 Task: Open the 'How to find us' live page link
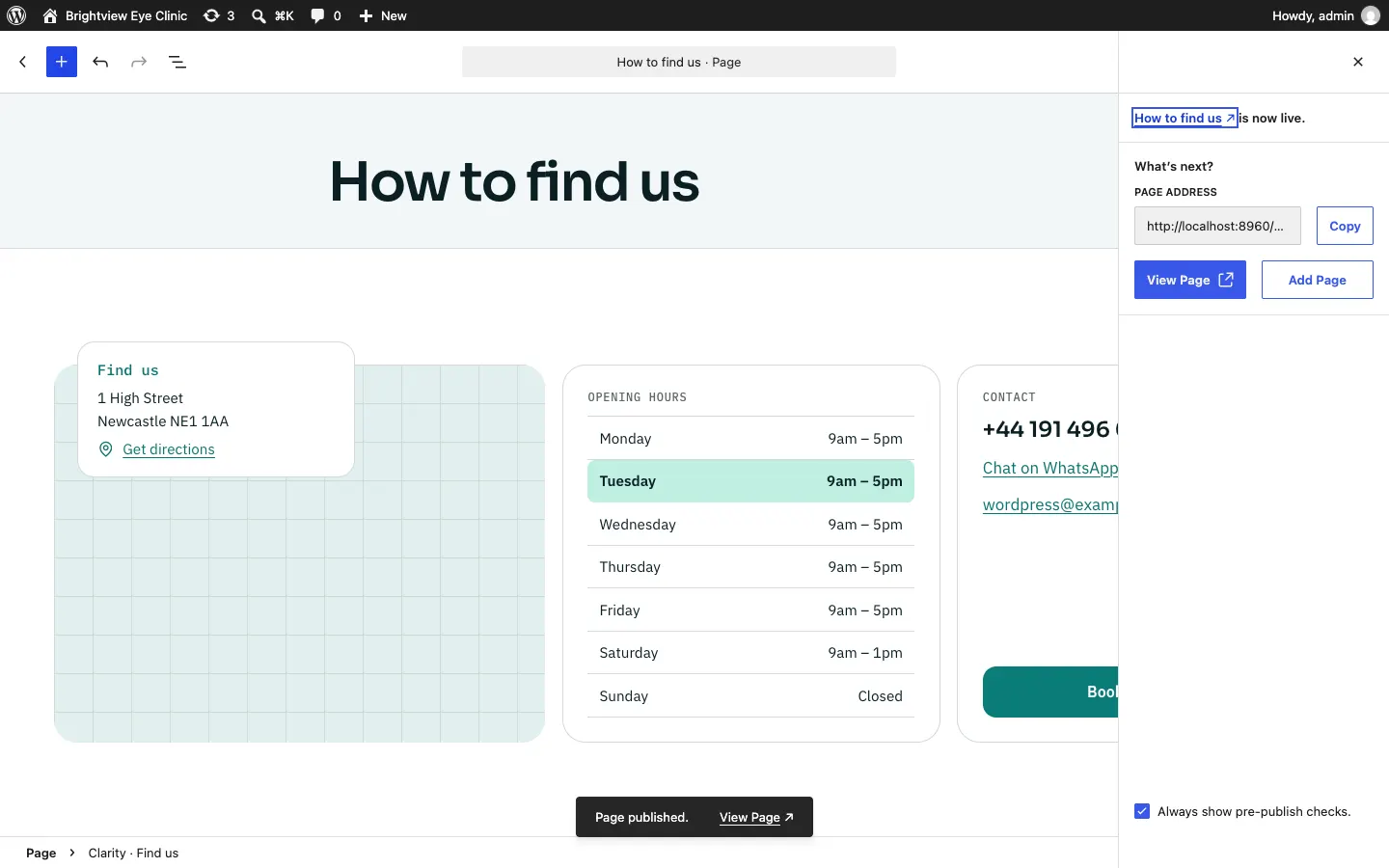click(x=1185, y=118)
